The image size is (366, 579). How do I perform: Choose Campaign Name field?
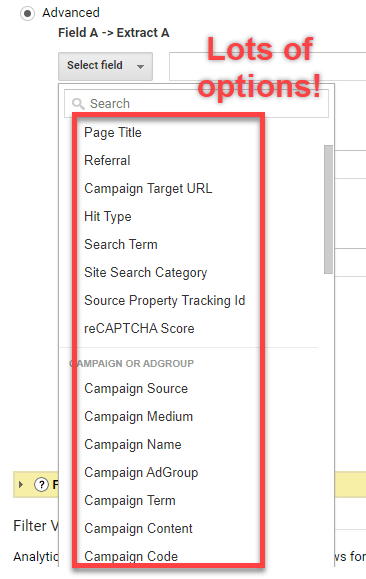[133, 445]
